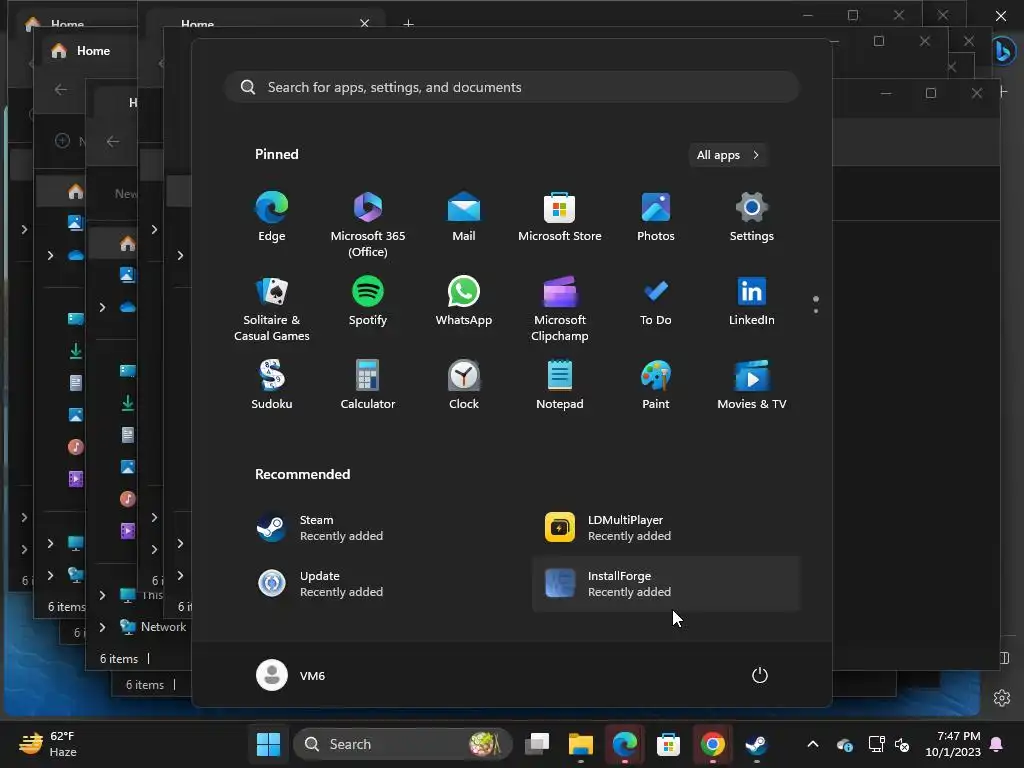This screenshot has width=1024, height=768.
Task: Open Steam from the taskbar
Action: click(x=756, y=744)
